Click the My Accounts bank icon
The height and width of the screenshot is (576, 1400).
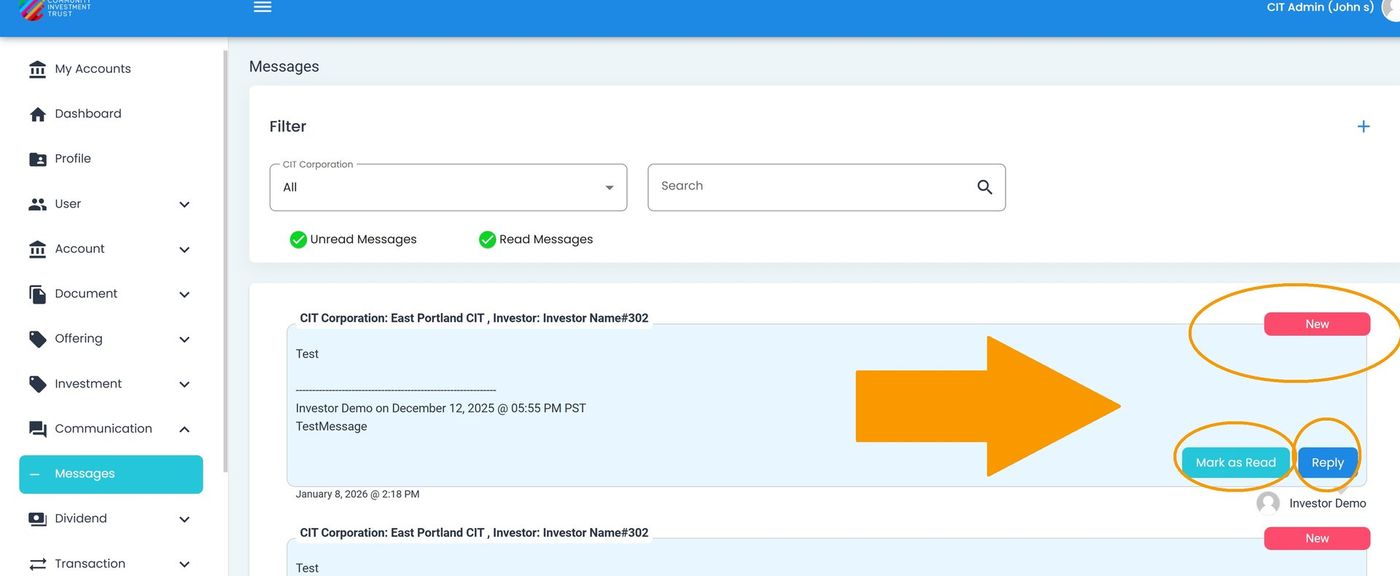coord(38,69)
